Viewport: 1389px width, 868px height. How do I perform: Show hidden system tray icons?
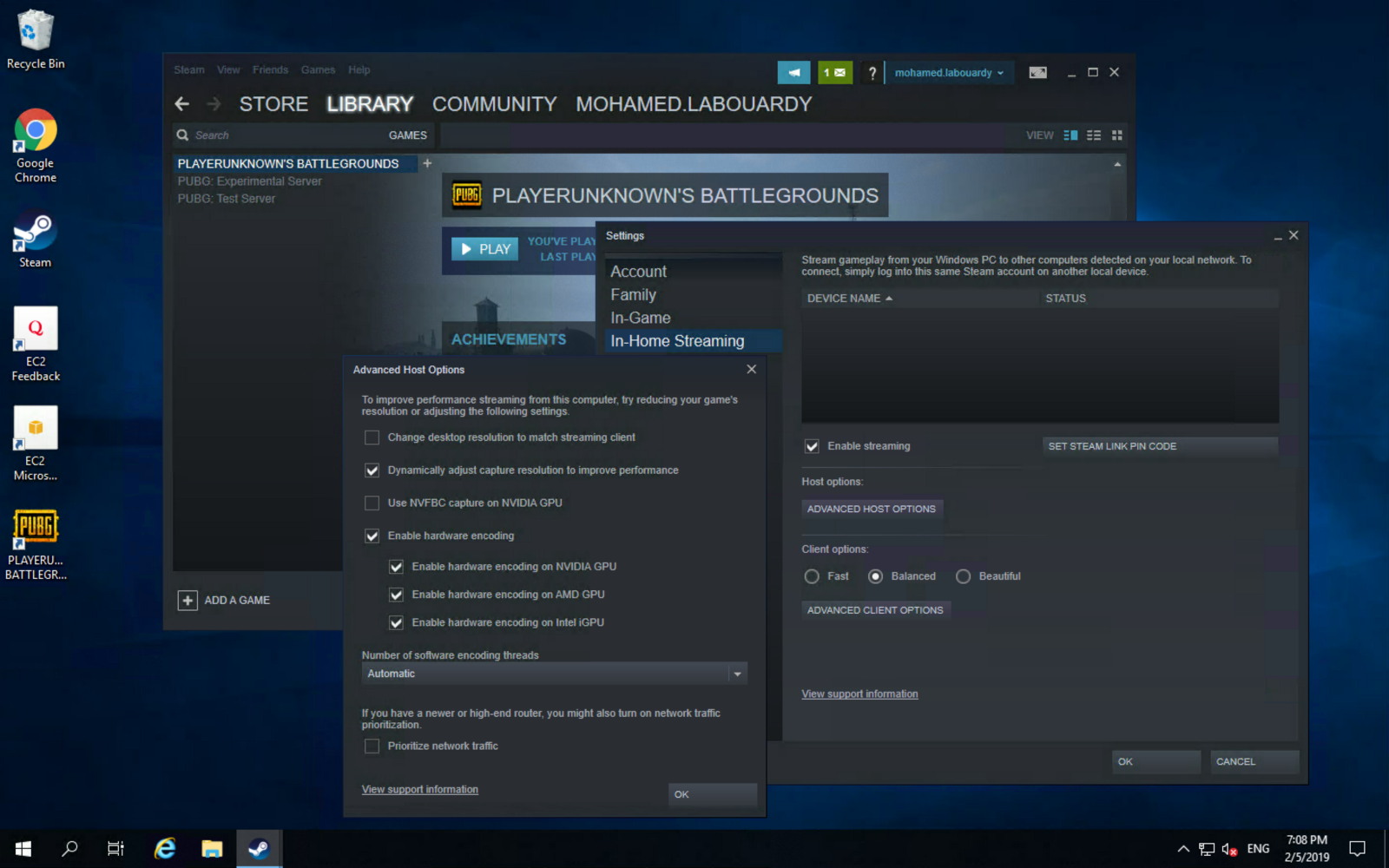[x=1183, y=849]
